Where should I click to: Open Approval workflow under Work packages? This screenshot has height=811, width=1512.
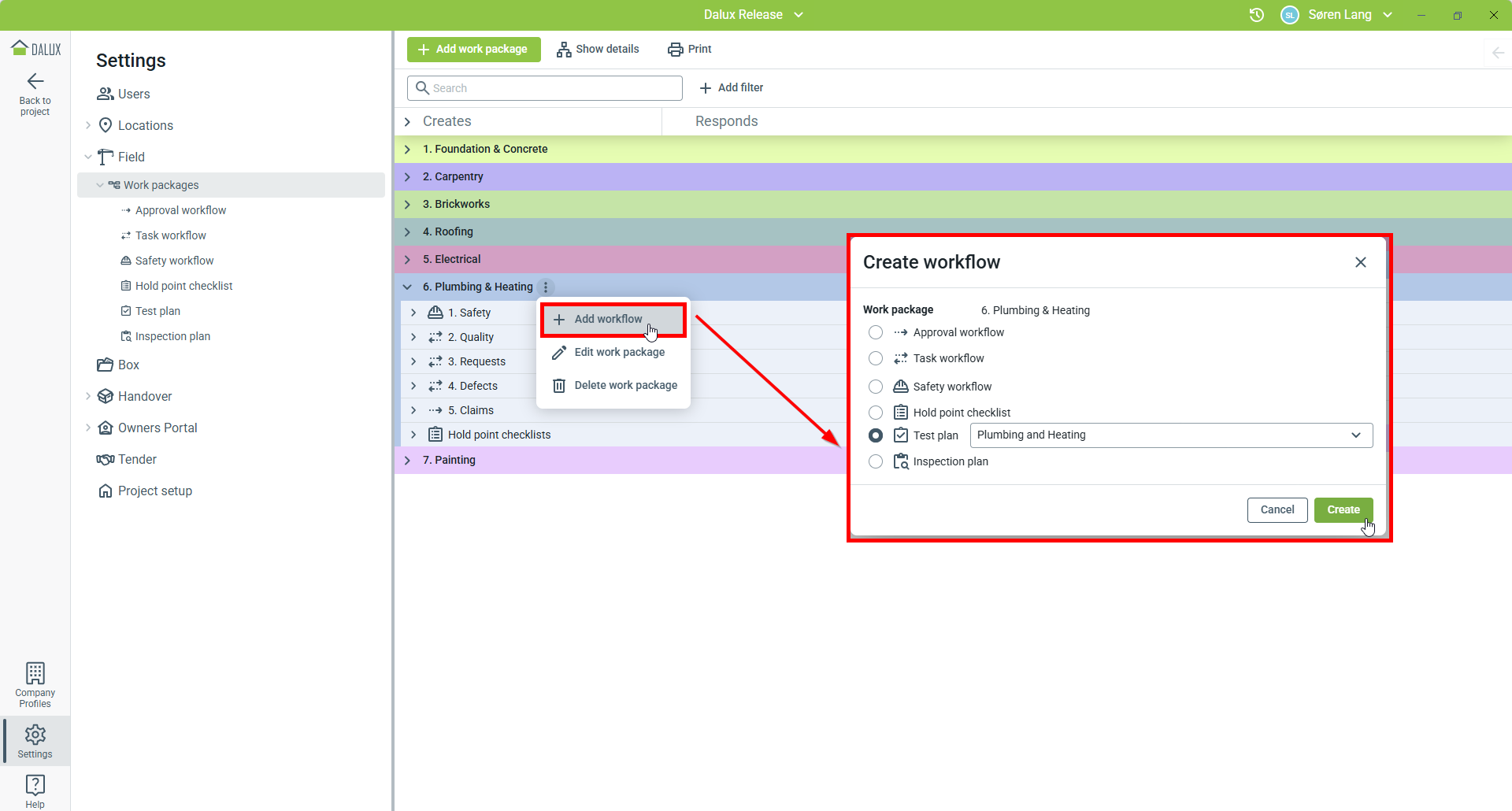coord(180,210)
